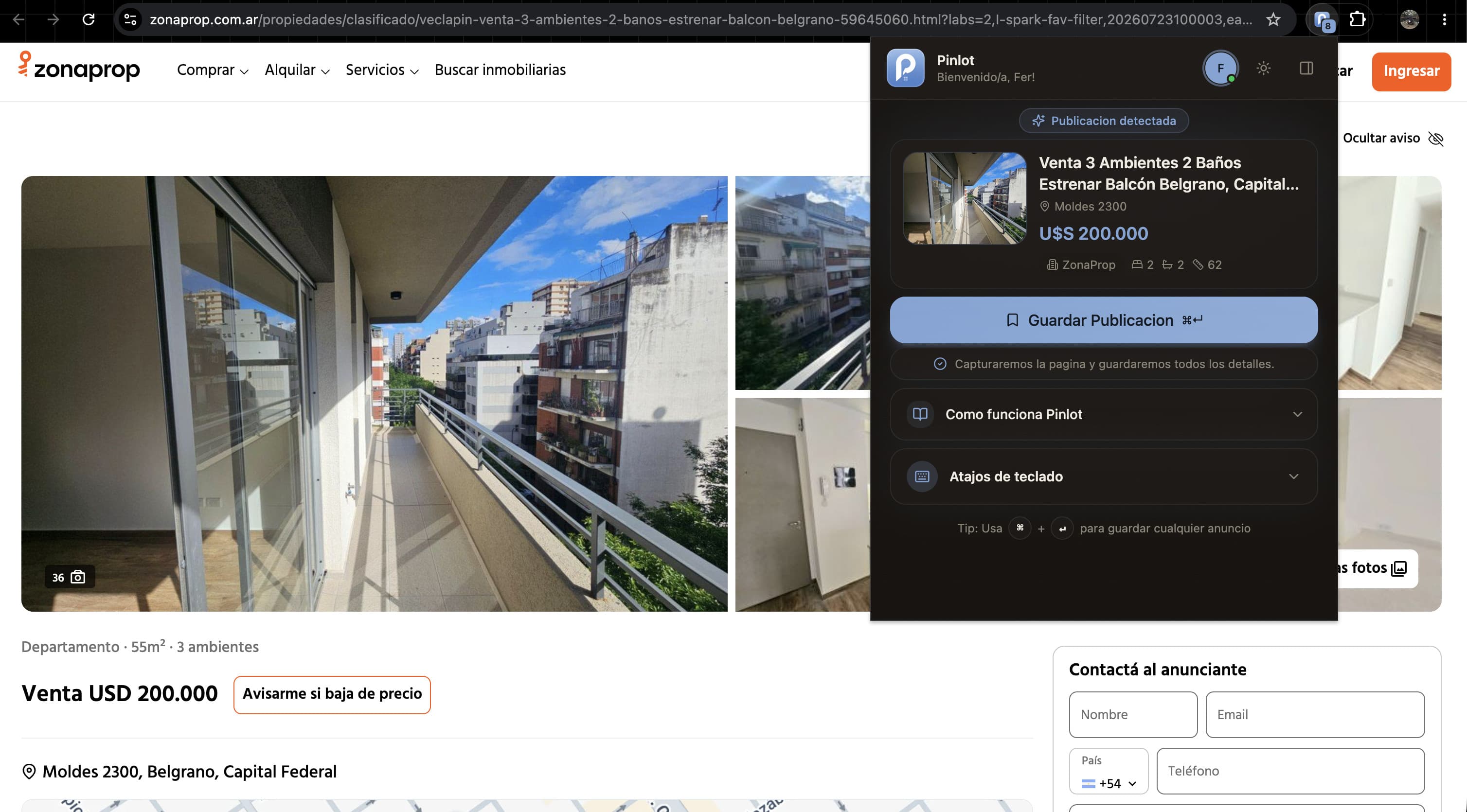This screenshot has height=812, width=1467.
Task: Click the browser back arrow
Action: coord(19,19)
